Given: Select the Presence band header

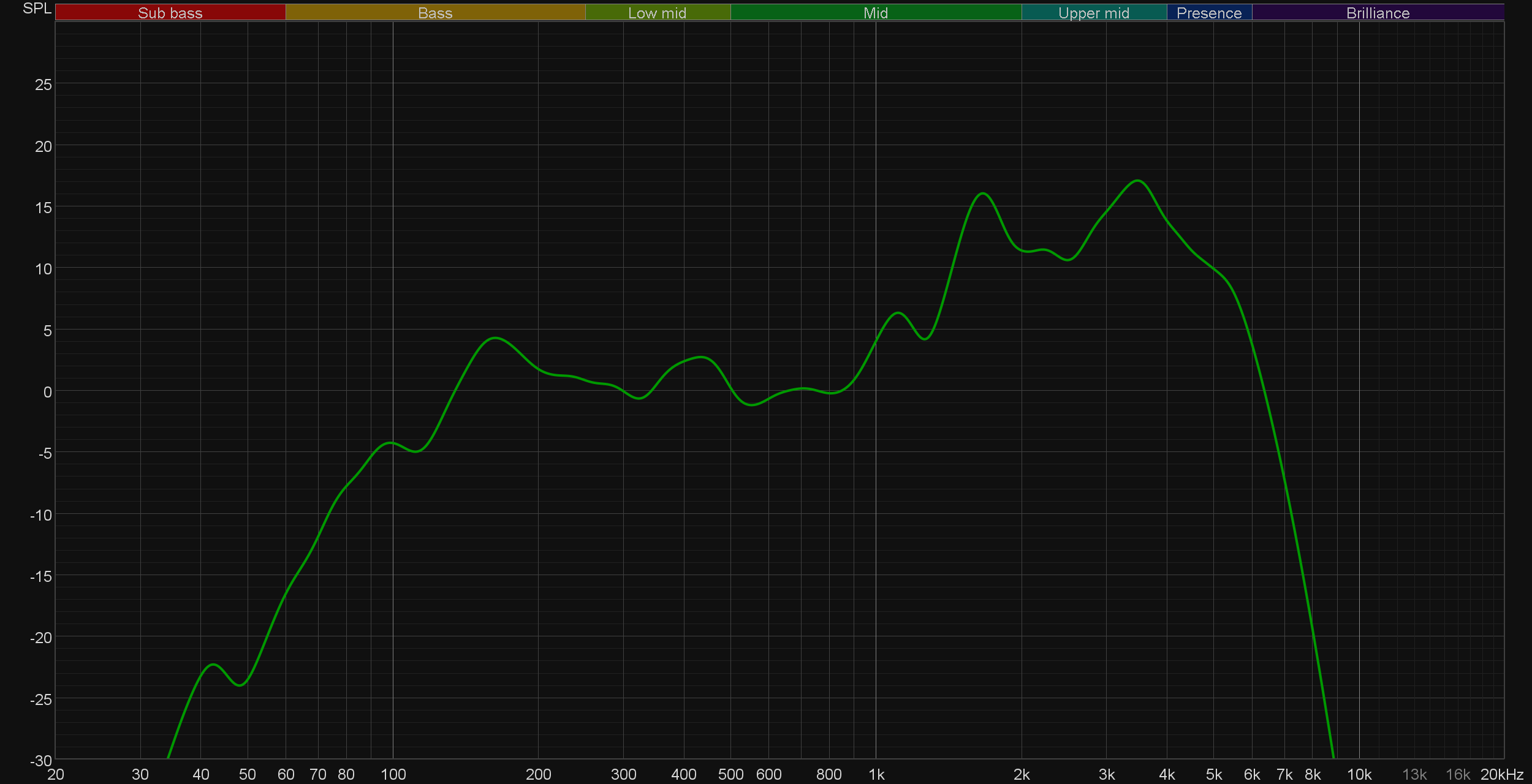Looking at the screenshot, I should coord(1209,13).
